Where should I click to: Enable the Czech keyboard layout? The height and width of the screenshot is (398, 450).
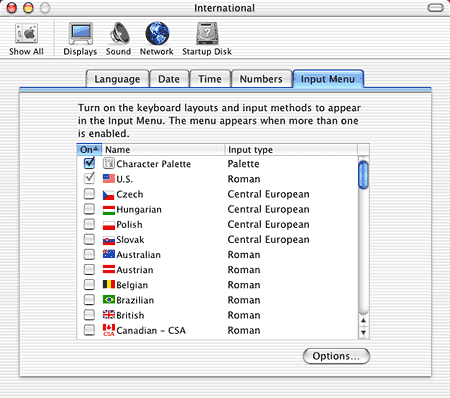pos(89,194)
